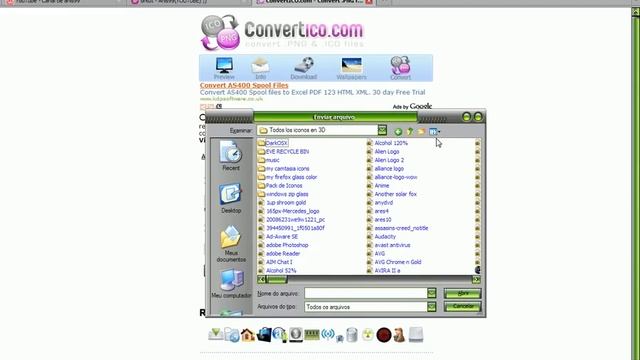Select the Alcohol 52% file
Screen dimensions: 640x360
pos(277,271)
